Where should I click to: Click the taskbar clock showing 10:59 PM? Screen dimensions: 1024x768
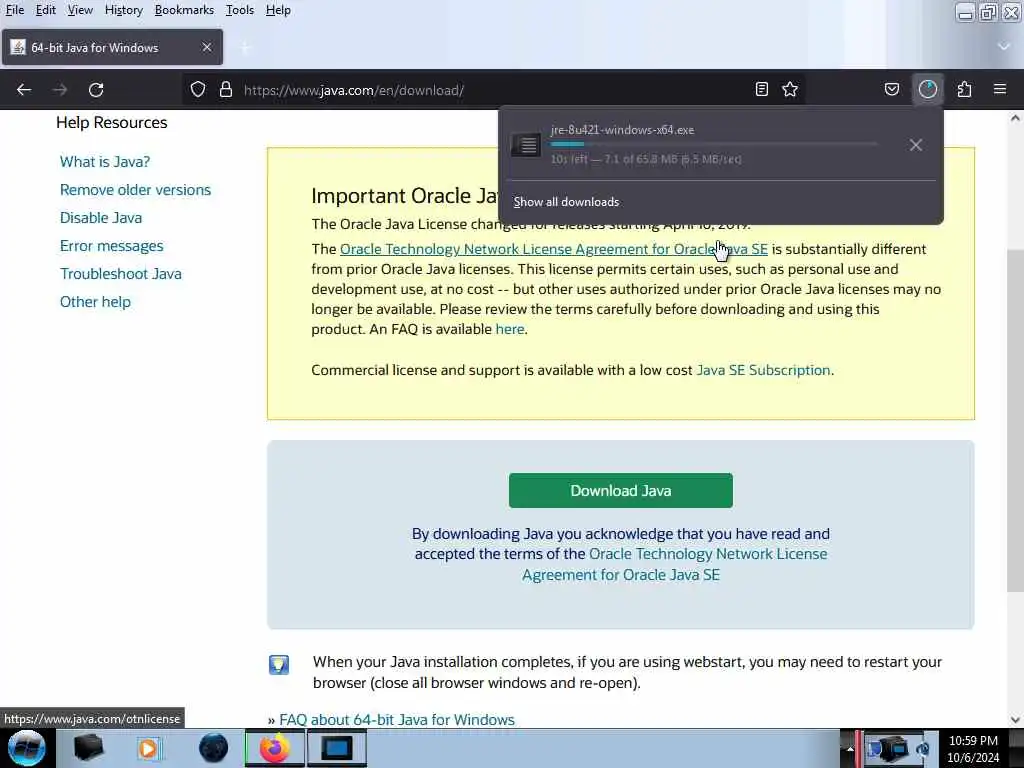(x=973, y=748)
